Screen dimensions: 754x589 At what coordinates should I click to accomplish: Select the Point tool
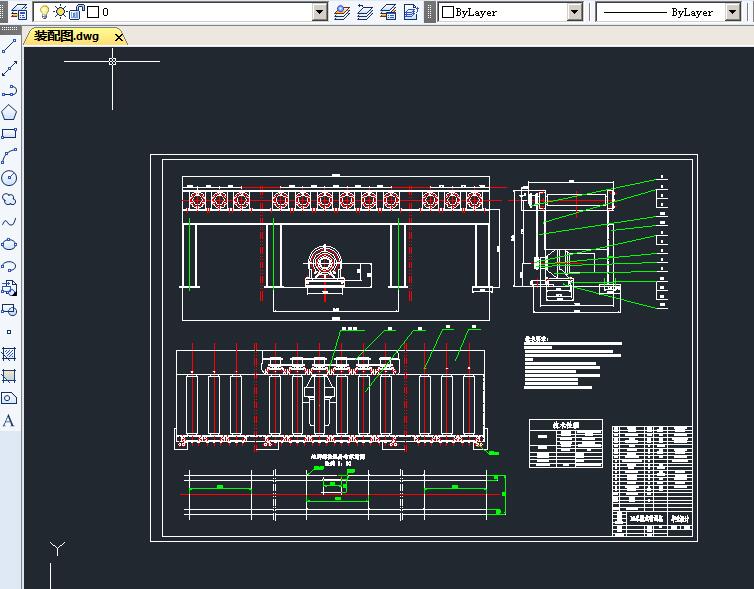coord(9,332)
